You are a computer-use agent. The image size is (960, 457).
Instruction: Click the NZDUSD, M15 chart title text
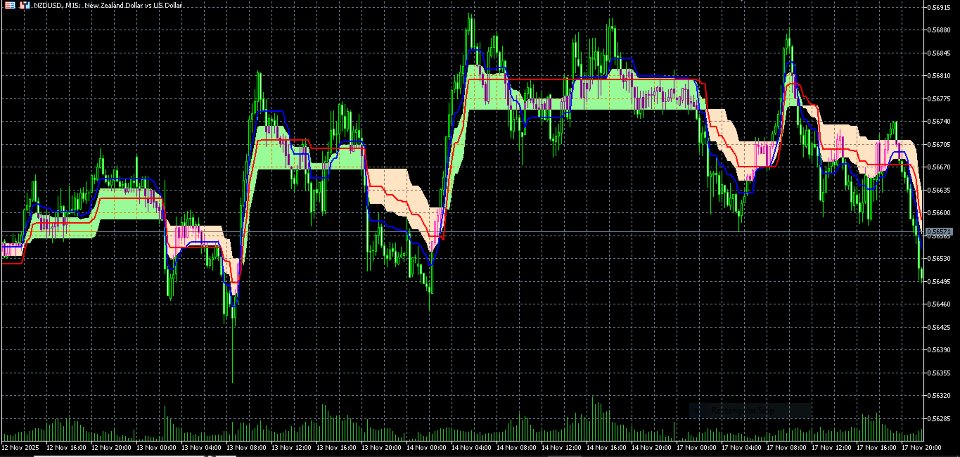108,6
